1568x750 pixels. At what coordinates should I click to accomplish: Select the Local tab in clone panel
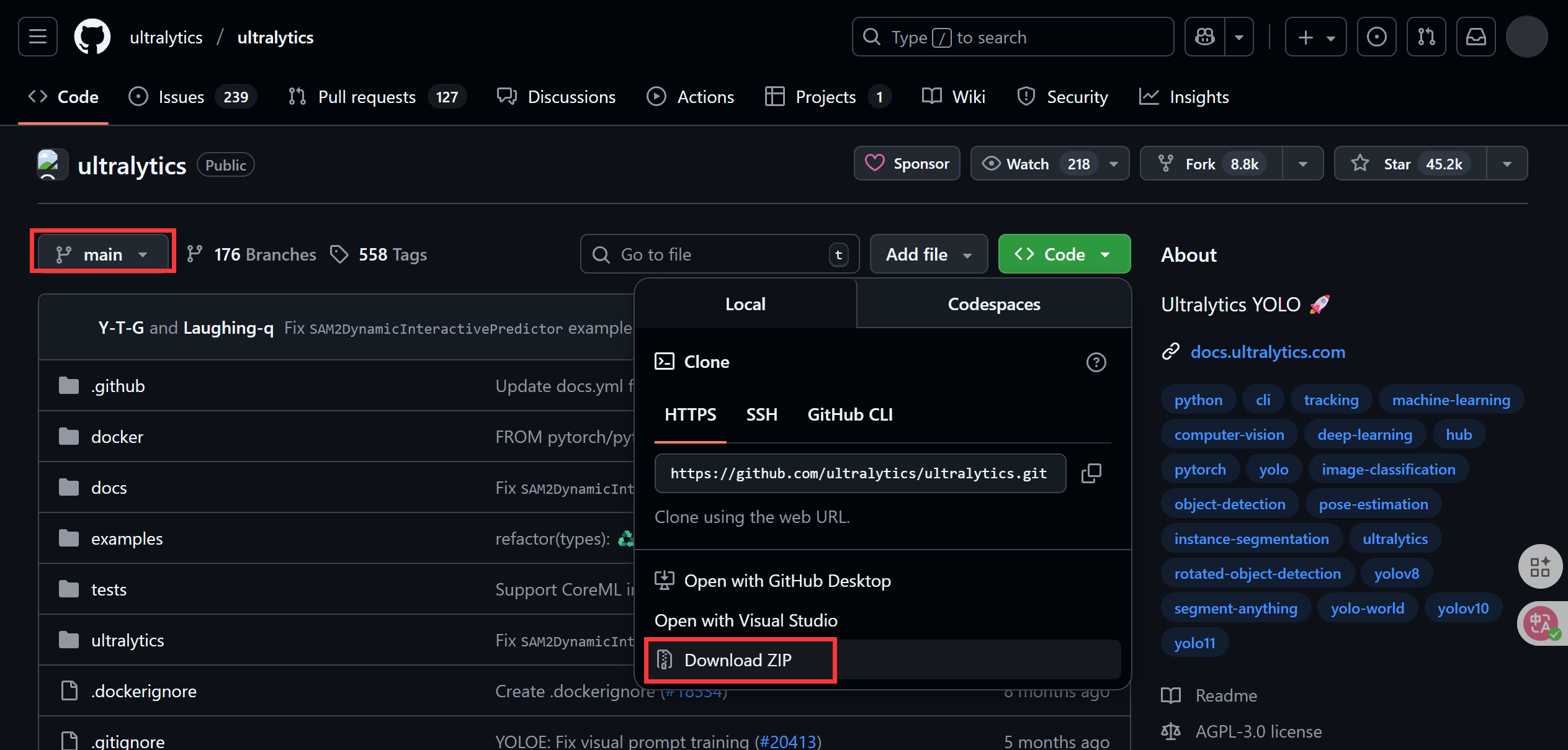(x=745, y=304)
